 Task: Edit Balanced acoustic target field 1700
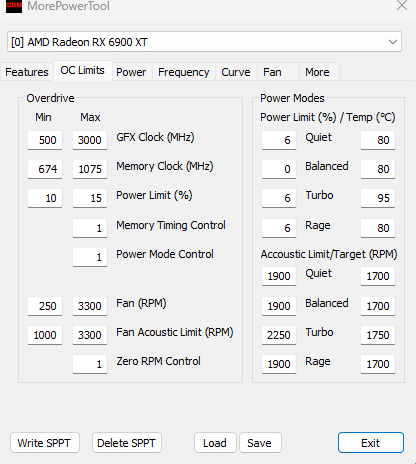click(x=378, y=306)
